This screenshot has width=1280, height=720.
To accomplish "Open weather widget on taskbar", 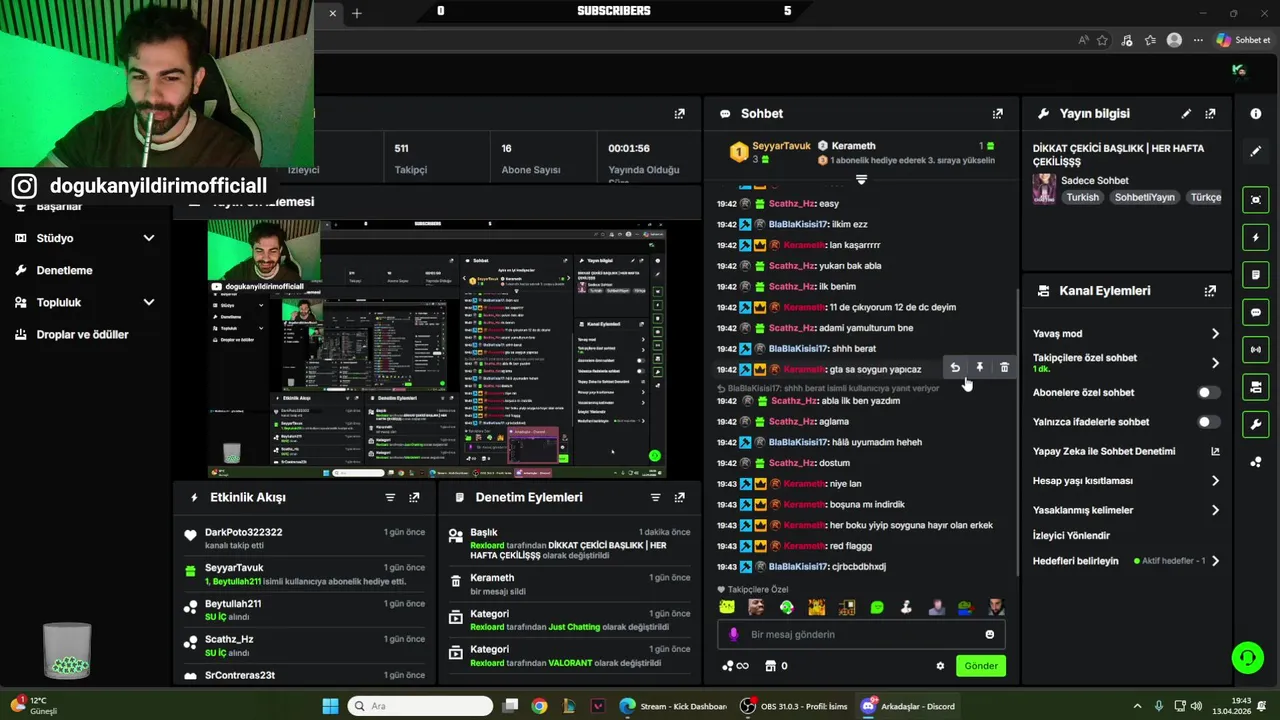I will point(36,706).
